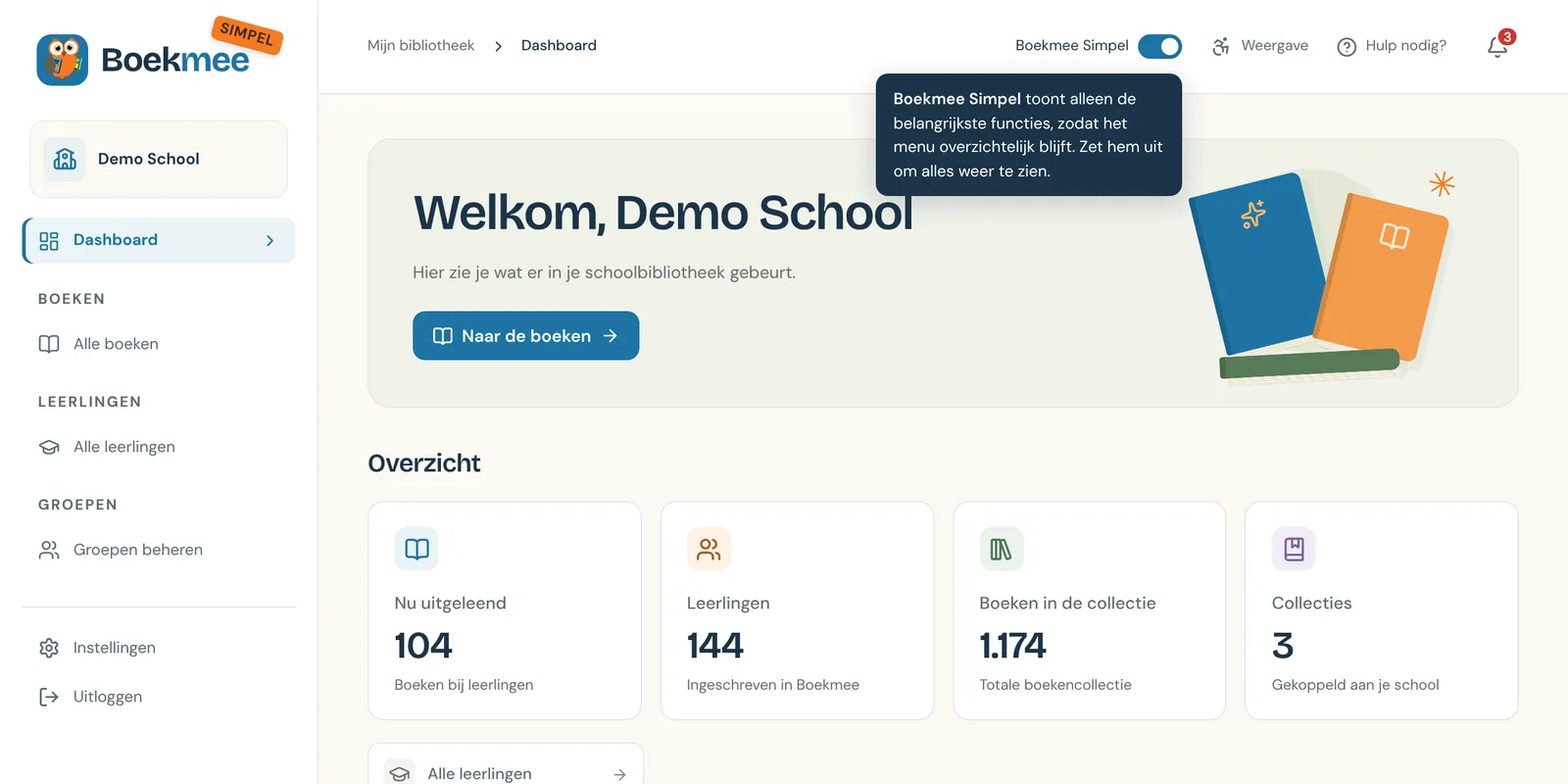Screen dimensions: 1568x784
Task: Click the SIMPEL badge on the logo
Action: click(247, 35)
